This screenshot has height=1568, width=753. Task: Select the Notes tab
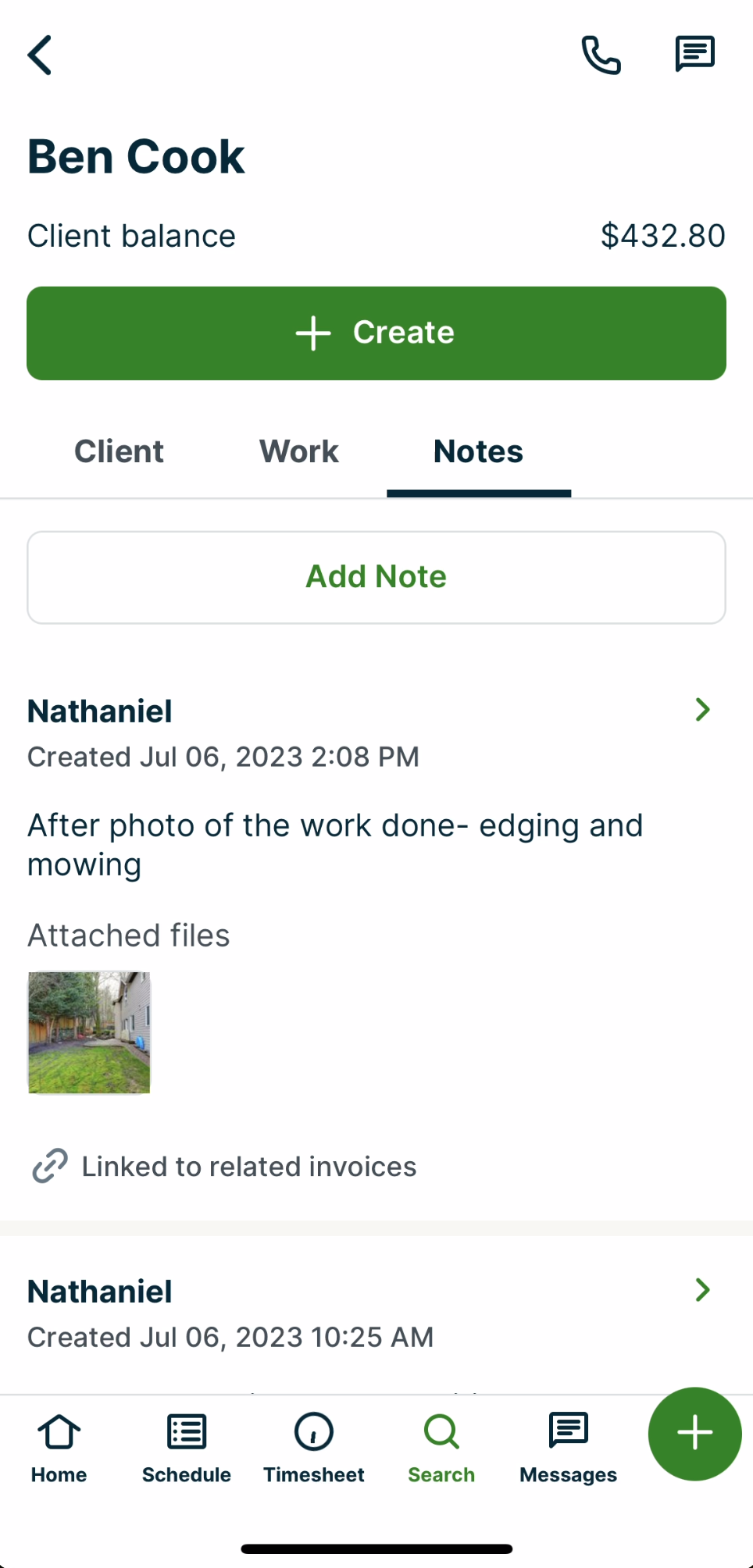tap(478, 451)
